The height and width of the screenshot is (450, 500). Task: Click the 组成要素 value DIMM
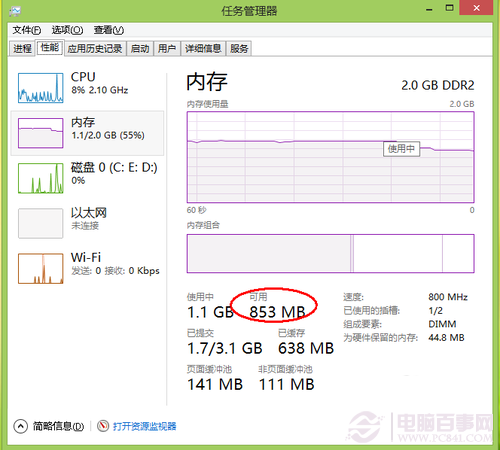[442, 324]
